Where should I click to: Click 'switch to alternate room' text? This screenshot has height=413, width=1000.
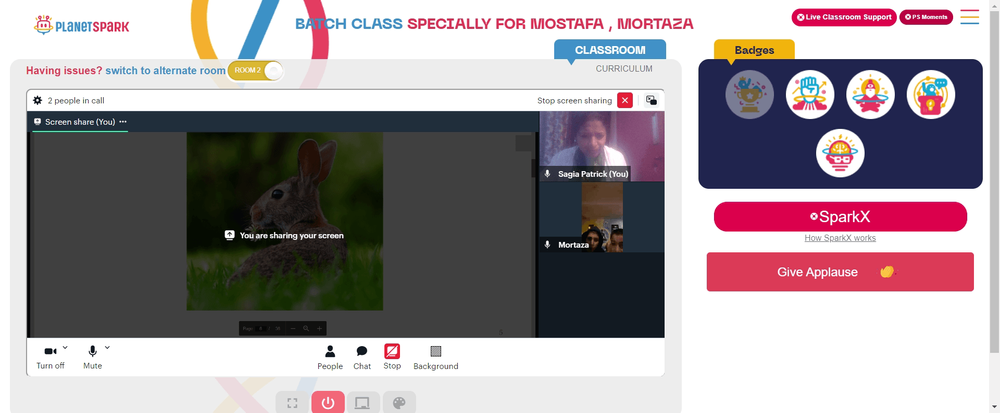165,71
